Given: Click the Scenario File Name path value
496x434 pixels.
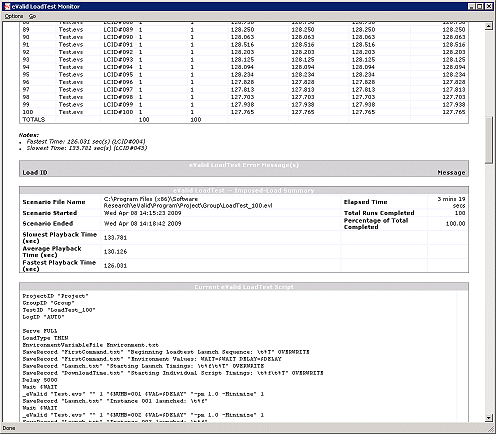Looking at the screenshot, I should point(188,202).
